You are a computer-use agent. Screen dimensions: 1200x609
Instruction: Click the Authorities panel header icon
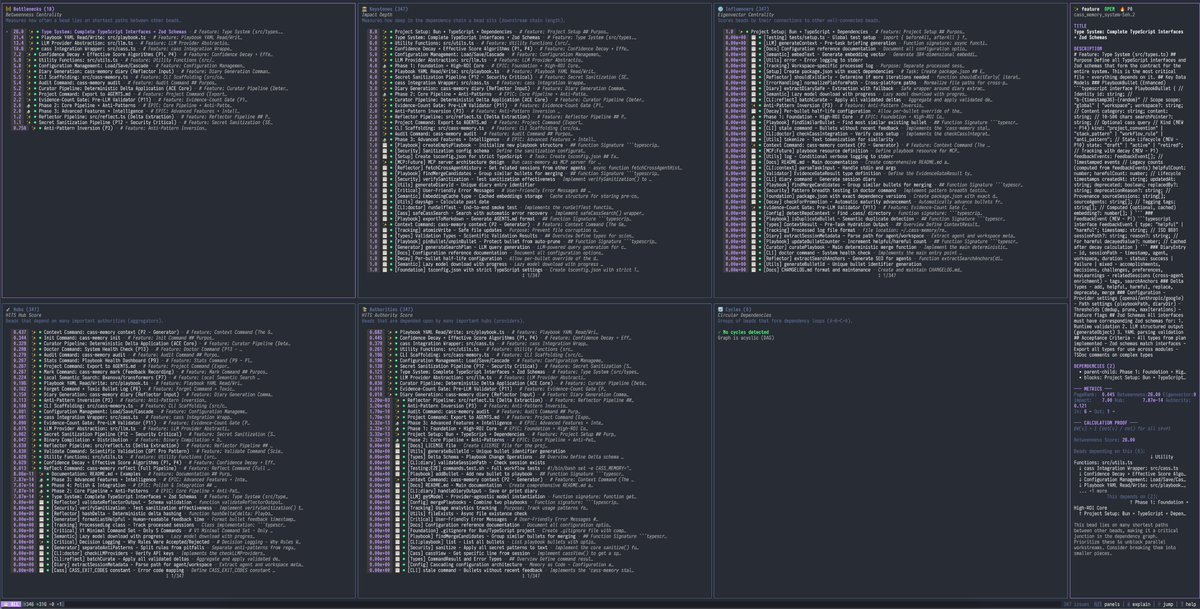click(365, 309)
